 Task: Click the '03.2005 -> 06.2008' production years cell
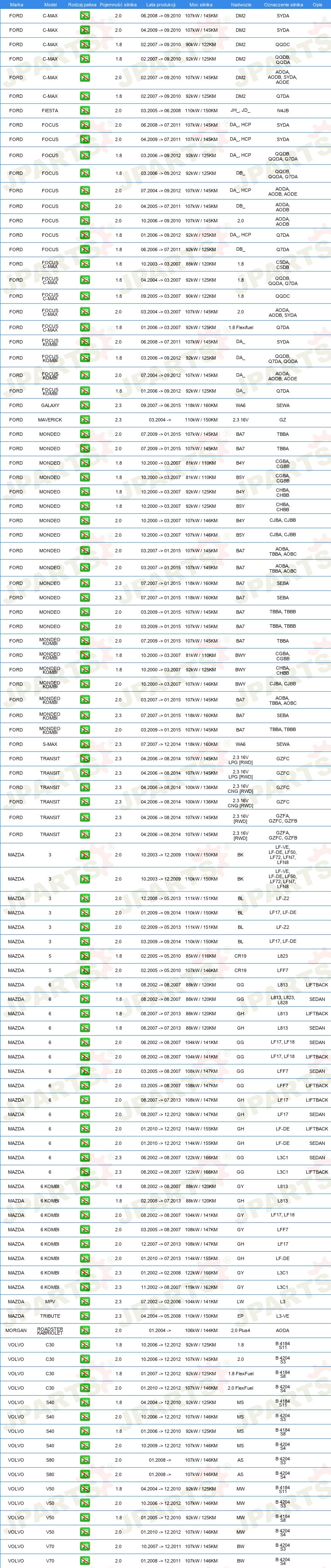(x=161, y=111)
